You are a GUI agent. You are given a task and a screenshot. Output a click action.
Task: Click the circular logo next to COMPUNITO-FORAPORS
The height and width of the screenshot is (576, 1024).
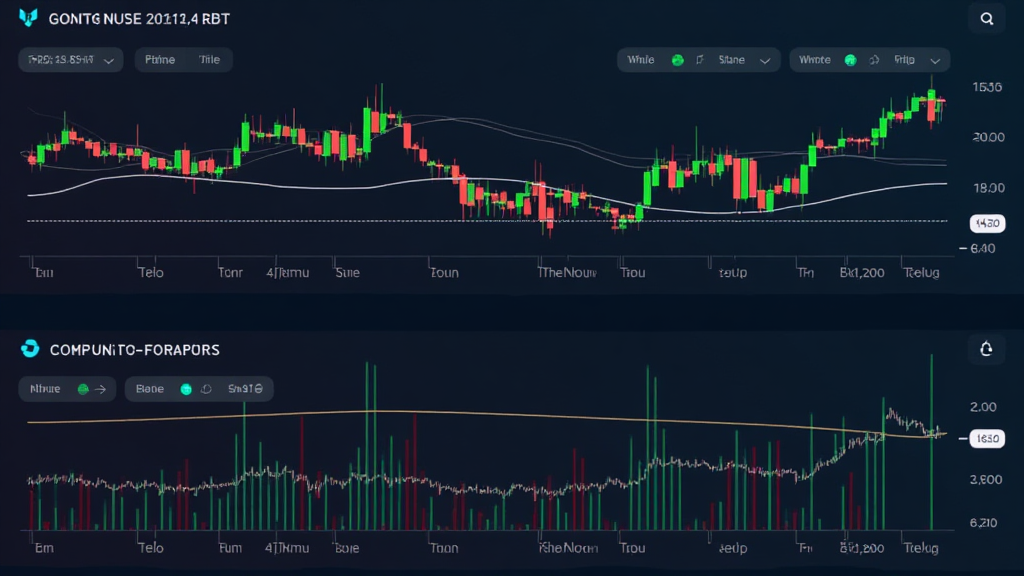tap(30, 349)
